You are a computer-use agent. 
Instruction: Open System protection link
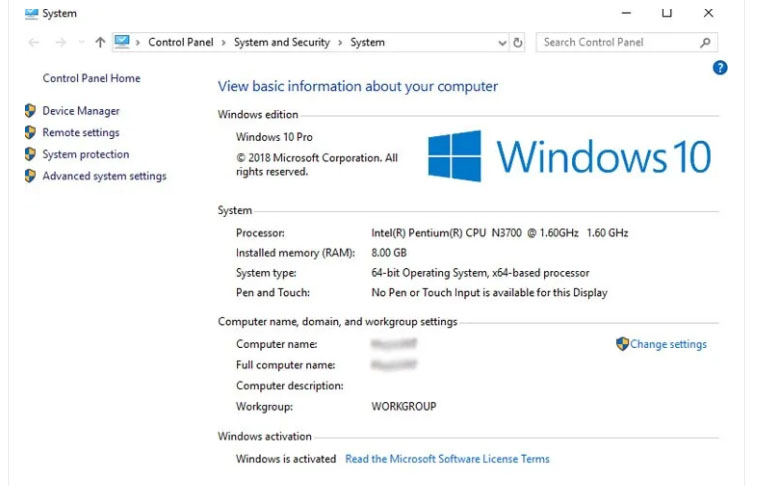pos(86,154)
